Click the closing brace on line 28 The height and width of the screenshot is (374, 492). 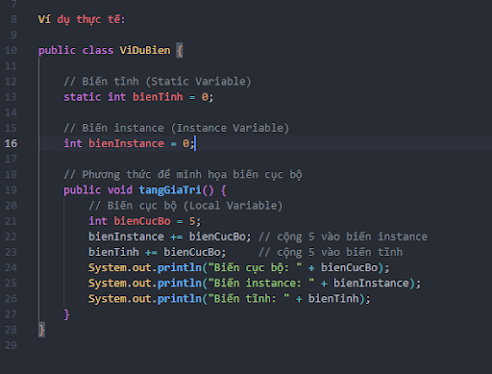coord(41,330)
